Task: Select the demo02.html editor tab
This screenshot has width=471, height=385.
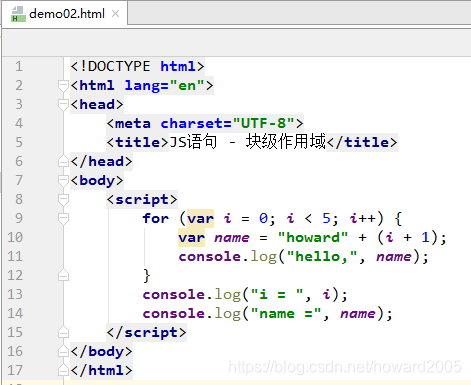Action: (64, 14)
